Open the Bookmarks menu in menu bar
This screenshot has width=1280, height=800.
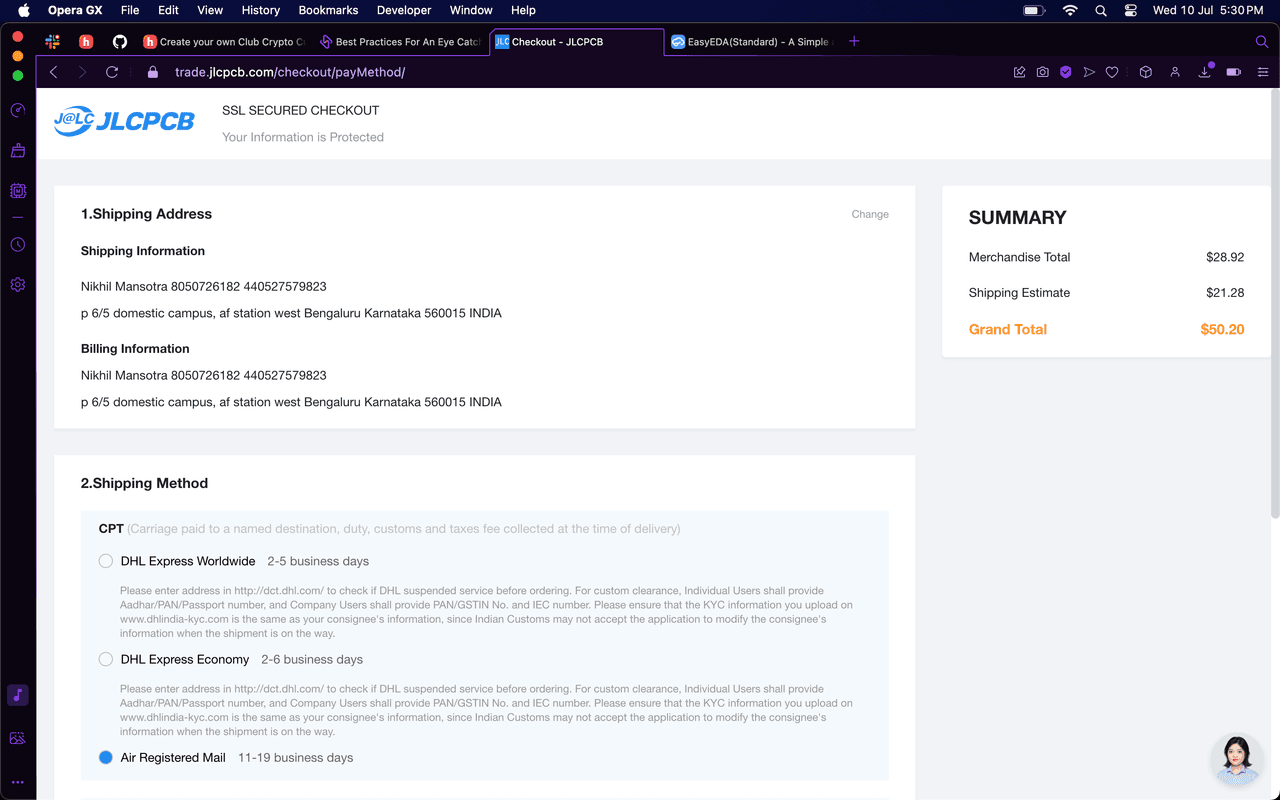point(328,10)
